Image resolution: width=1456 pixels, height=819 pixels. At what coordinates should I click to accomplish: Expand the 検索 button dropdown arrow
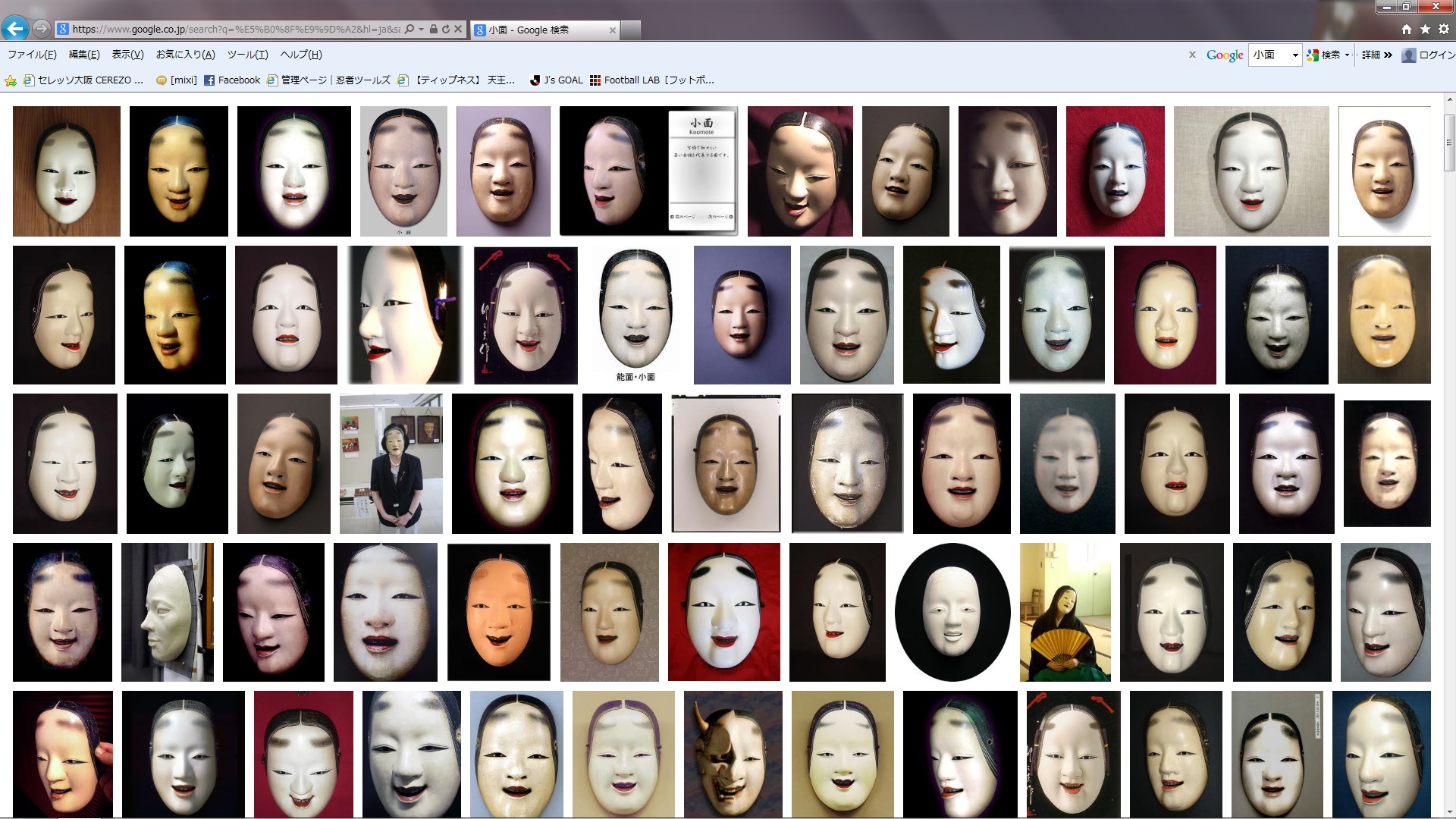(x=1347, y=55)
